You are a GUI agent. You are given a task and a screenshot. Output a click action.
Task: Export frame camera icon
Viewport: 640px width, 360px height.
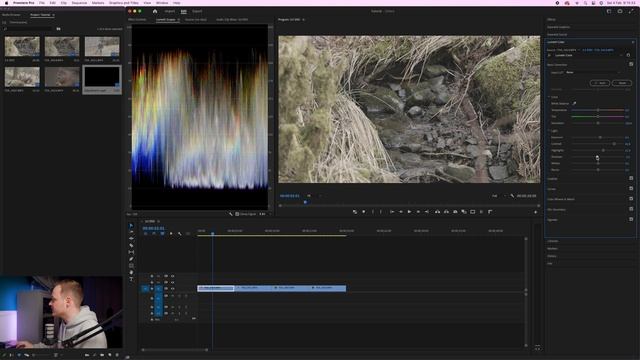click(455, 212)
